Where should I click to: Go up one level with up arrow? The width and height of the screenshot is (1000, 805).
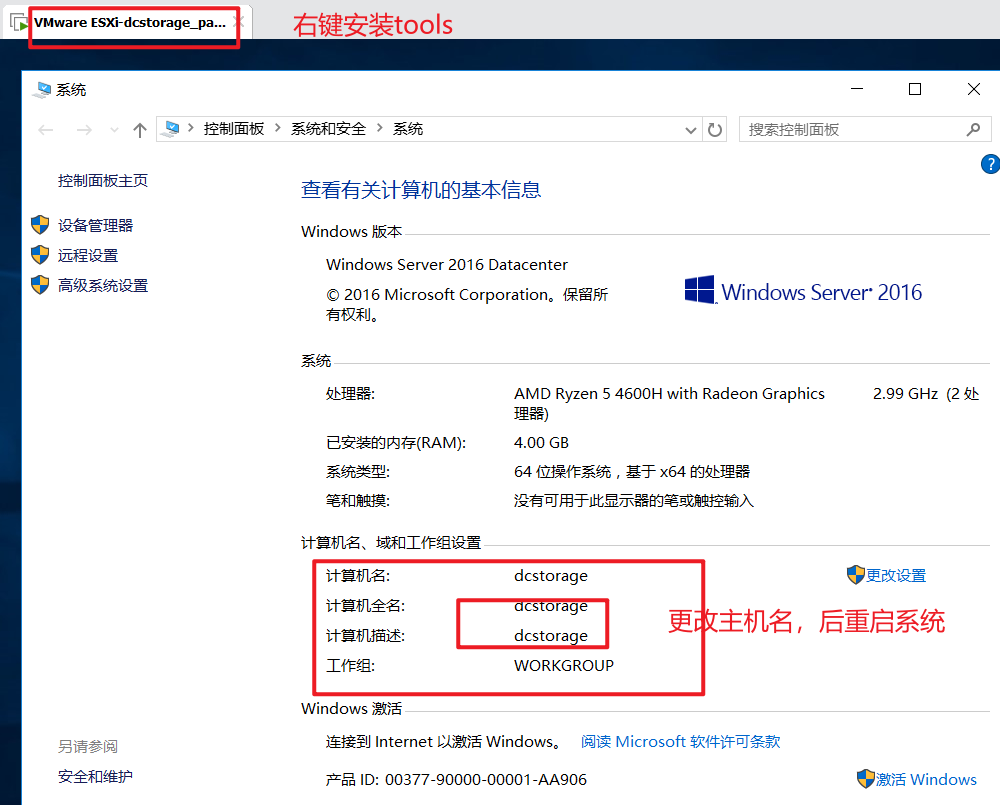[x=140, y=130]
